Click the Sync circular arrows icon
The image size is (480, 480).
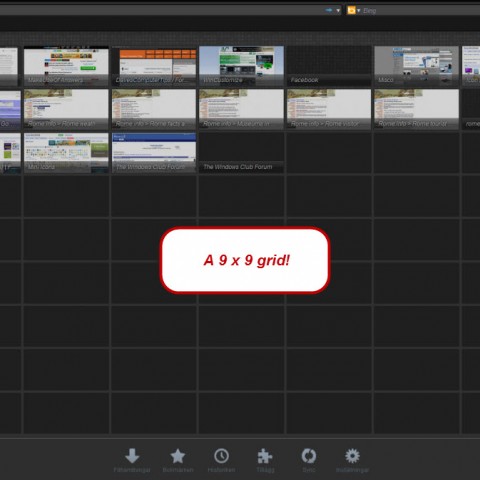[309, 456]
